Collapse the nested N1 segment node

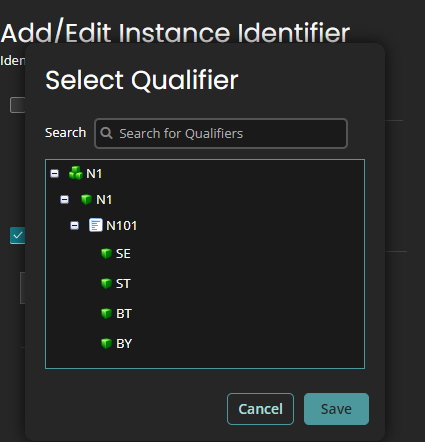pyautogui.click(x=65, y=199)
